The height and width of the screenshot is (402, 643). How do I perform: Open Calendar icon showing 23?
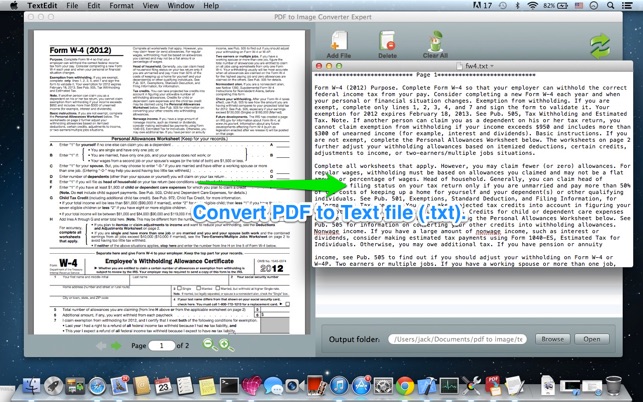(163, 386)
